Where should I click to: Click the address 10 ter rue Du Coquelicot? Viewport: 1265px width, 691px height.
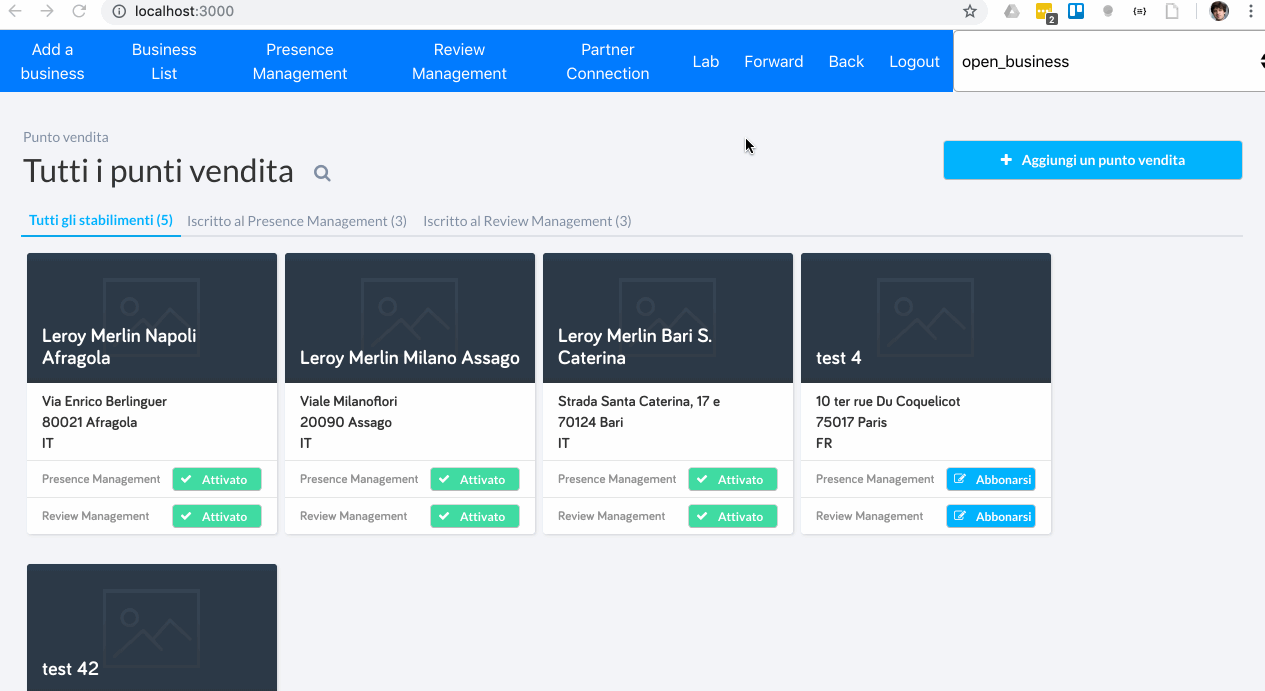pyautogui.click(x=888, y=401)
